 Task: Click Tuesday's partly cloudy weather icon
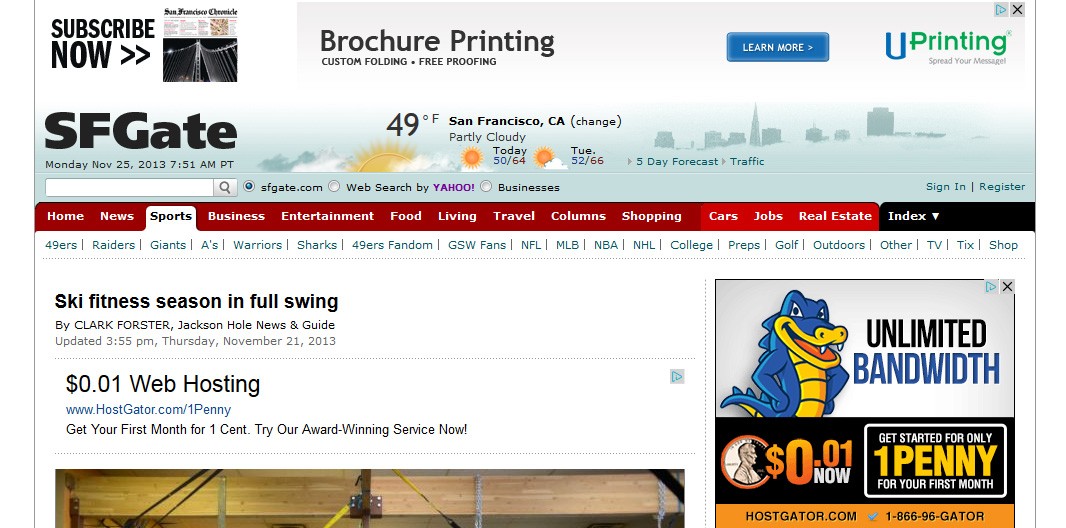pyautogui.click(x=549, y=158)
